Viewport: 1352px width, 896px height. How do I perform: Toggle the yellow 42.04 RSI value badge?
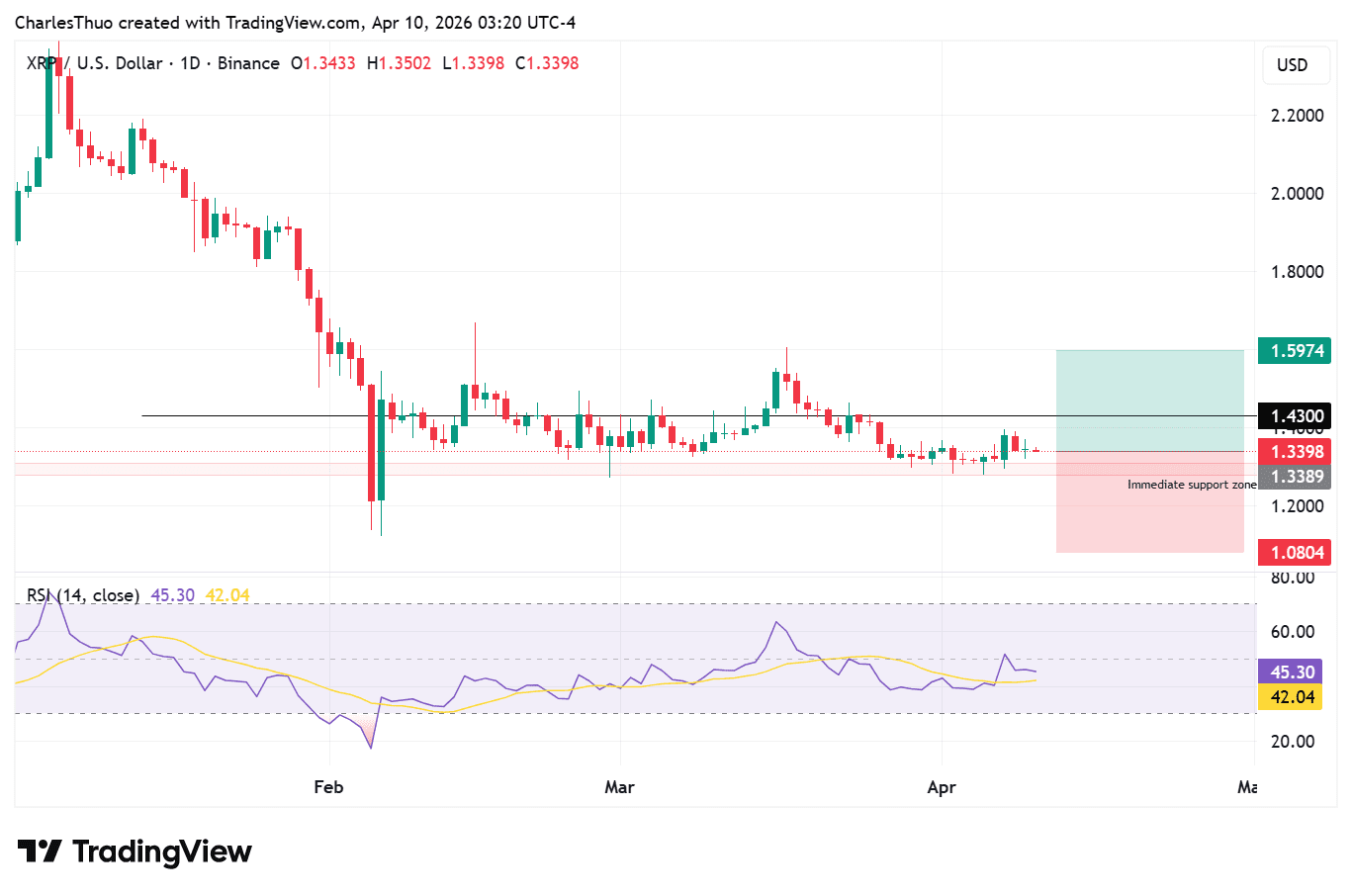pyautogui.click(x=1296, y=697)
